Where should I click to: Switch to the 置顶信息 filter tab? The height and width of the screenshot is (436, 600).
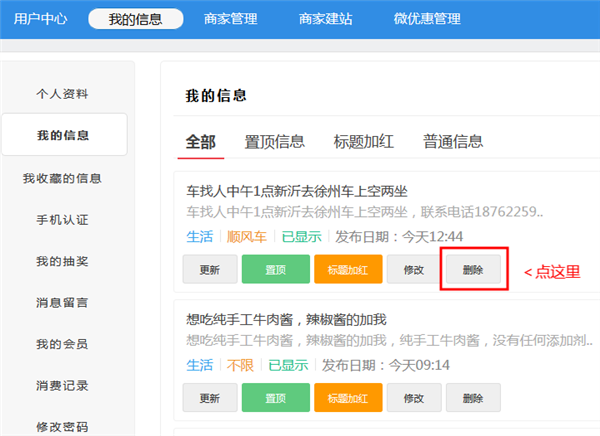pyautogui.click(x=275, y=141)
